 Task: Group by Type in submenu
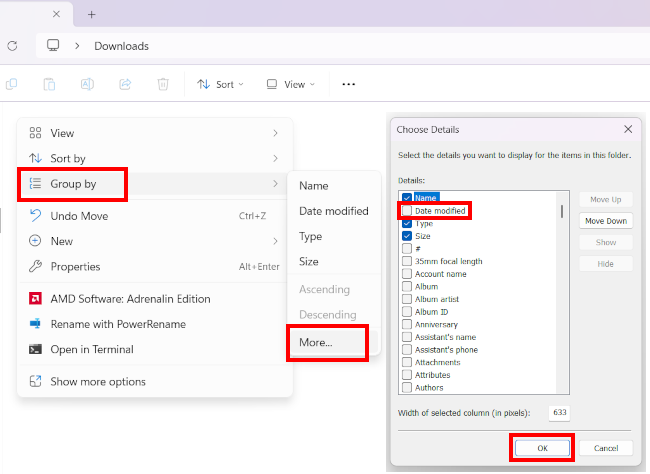click(x=334, y=236)
